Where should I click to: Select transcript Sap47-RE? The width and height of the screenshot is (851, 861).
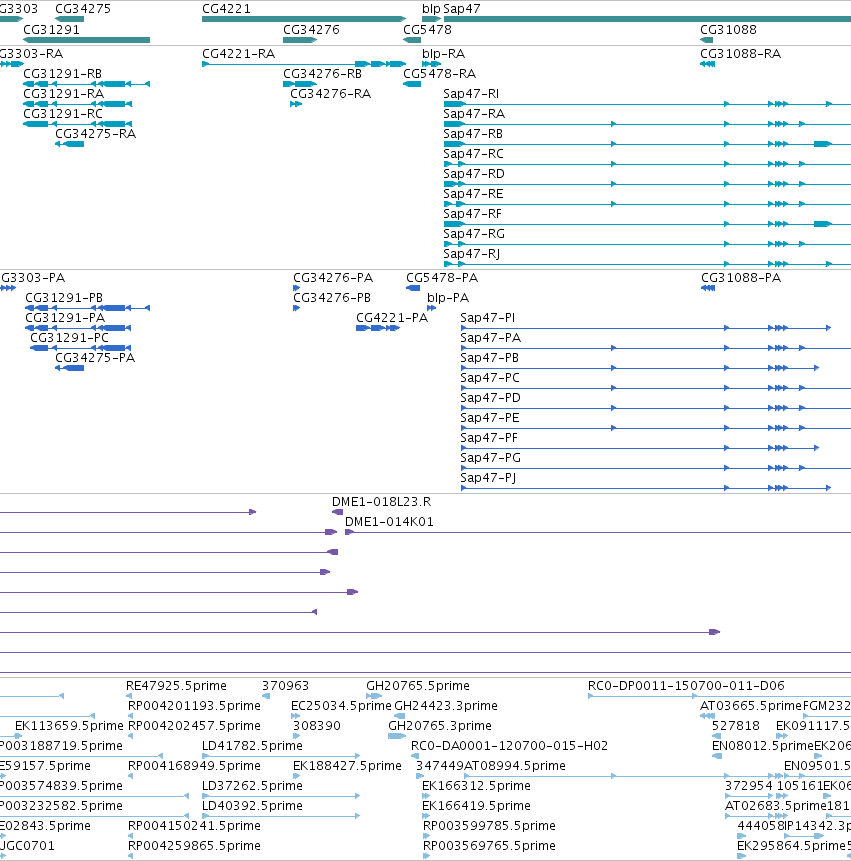(x=647, y=204)
